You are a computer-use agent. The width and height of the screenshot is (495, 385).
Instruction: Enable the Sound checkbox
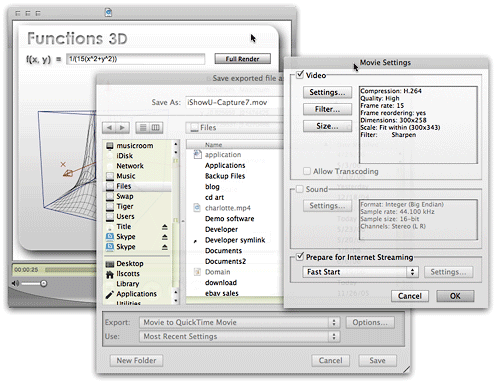[x=300, y=189]
